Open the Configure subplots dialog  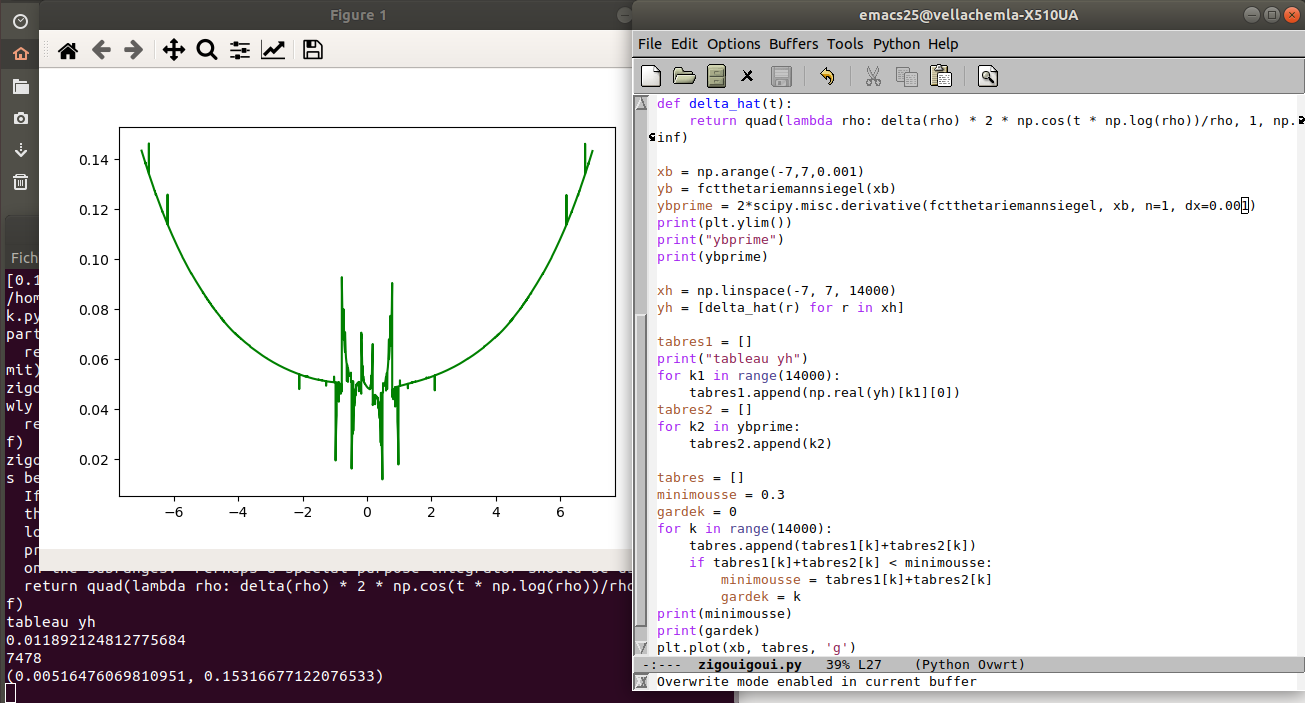point(240,50)
